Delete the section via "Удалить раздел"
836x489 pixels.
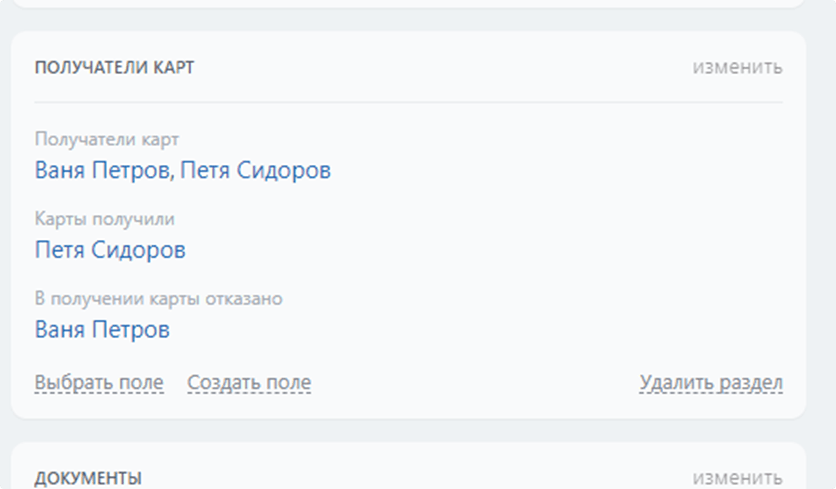tap(711, 382)
